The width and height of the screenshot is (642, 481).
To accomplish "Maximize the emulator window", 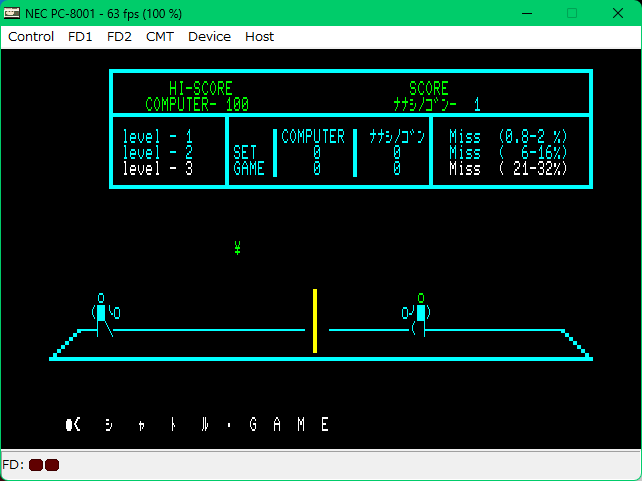I will pyautogui.click(x=572, y=13).
